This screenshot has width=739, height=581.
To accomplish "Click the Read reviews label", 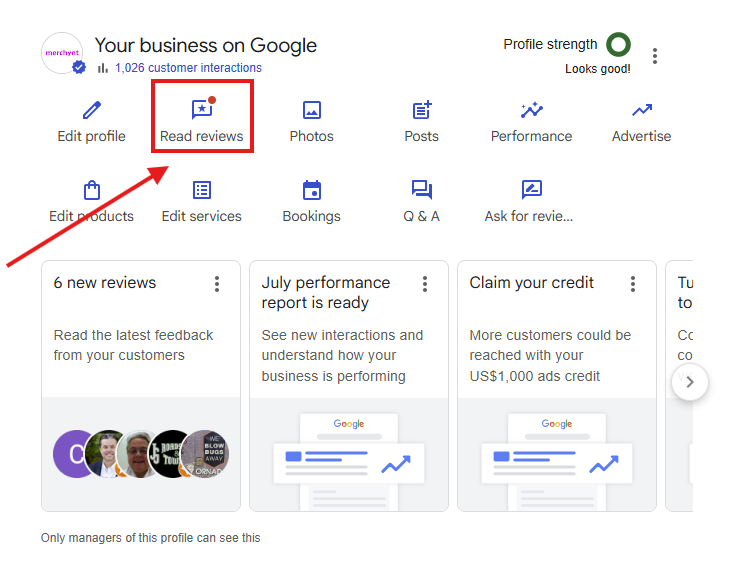I will pos(202,136).
